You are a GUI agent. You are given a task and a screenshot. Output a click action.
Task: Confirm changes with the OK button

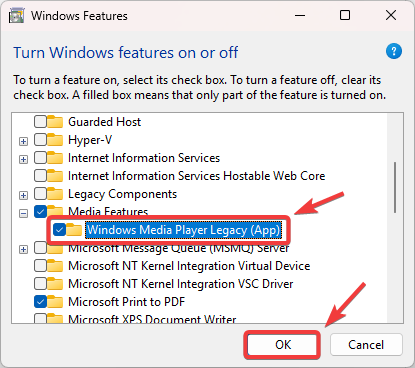tap(283, 345)
